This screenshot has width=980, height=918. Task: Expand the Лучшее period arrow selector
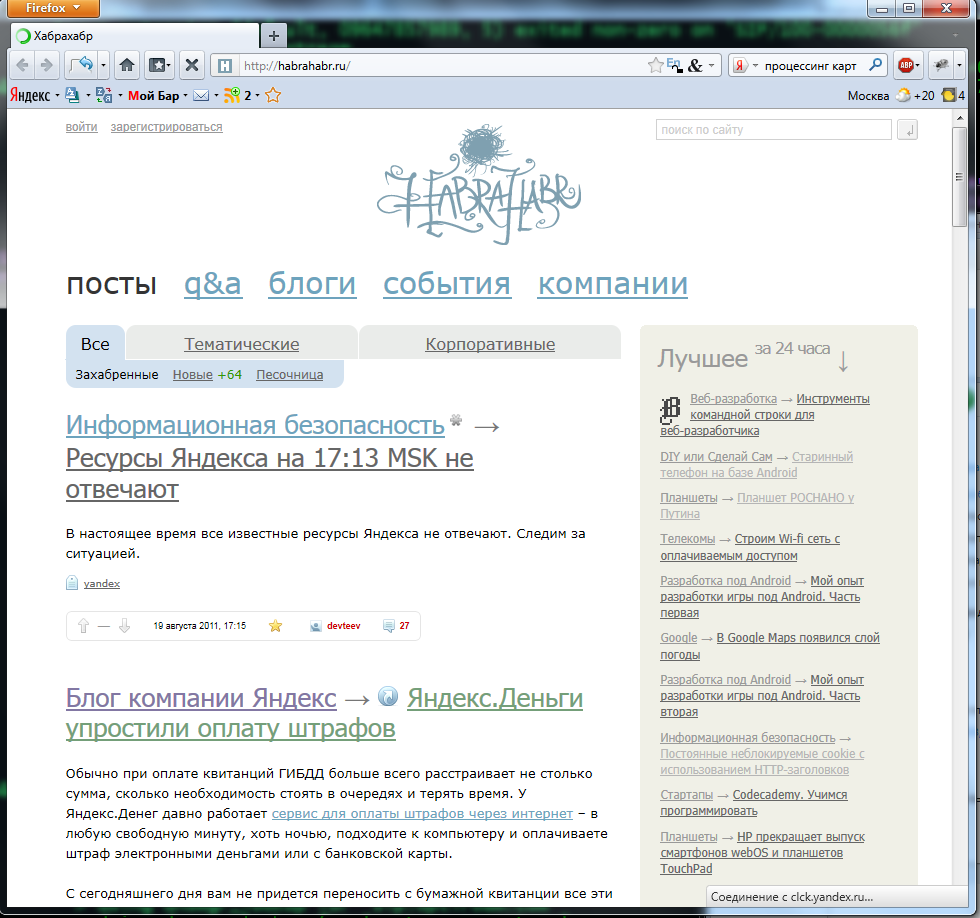(x=843, y=360)
